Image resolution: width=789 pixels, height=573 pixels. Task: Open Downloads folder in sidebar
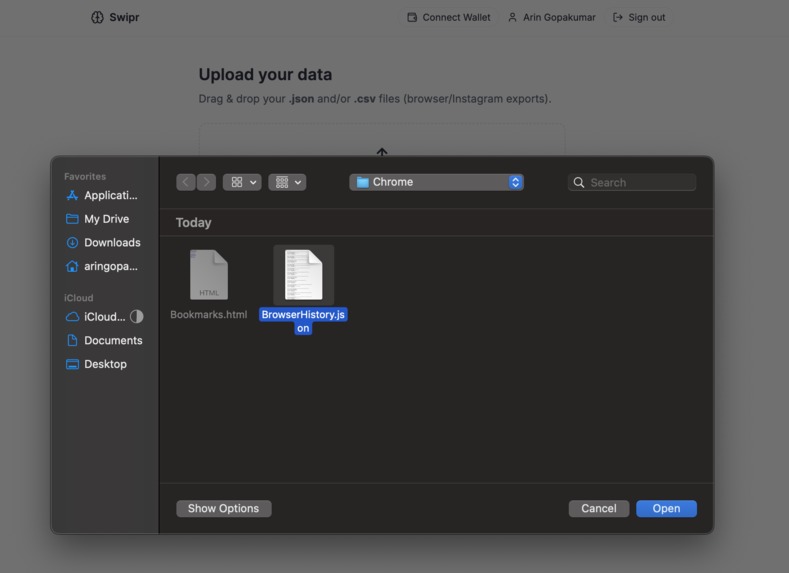[102, 242]
